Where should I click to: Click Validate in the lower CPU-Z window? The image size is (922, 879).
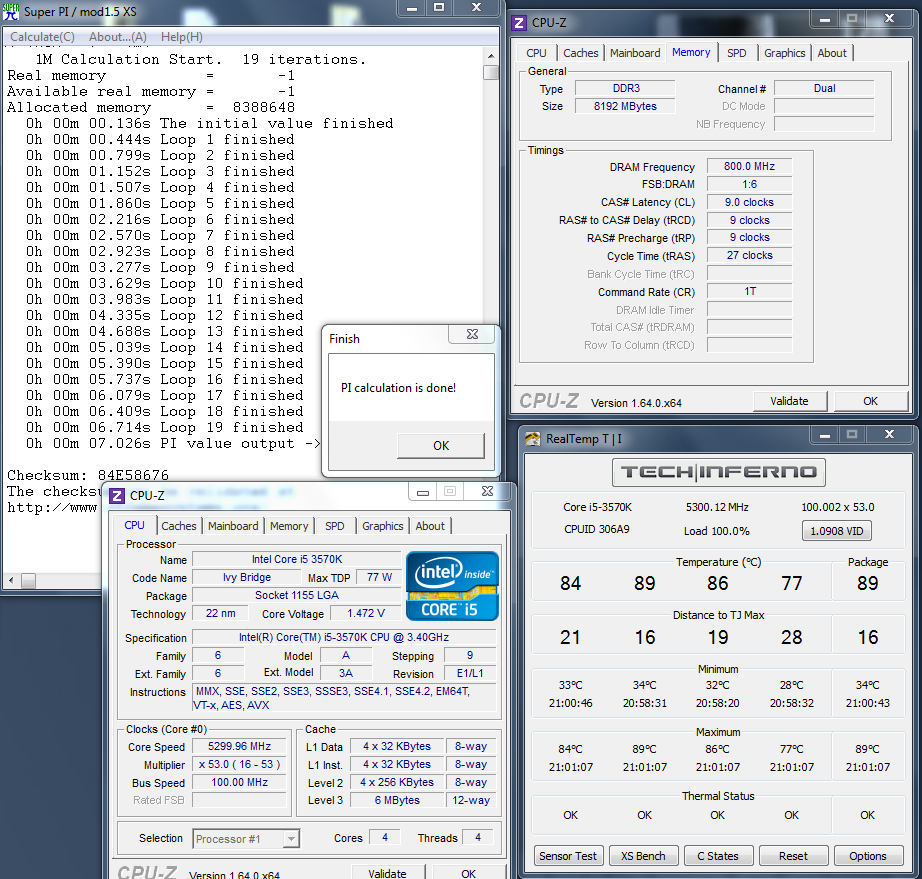click(387, 873)
